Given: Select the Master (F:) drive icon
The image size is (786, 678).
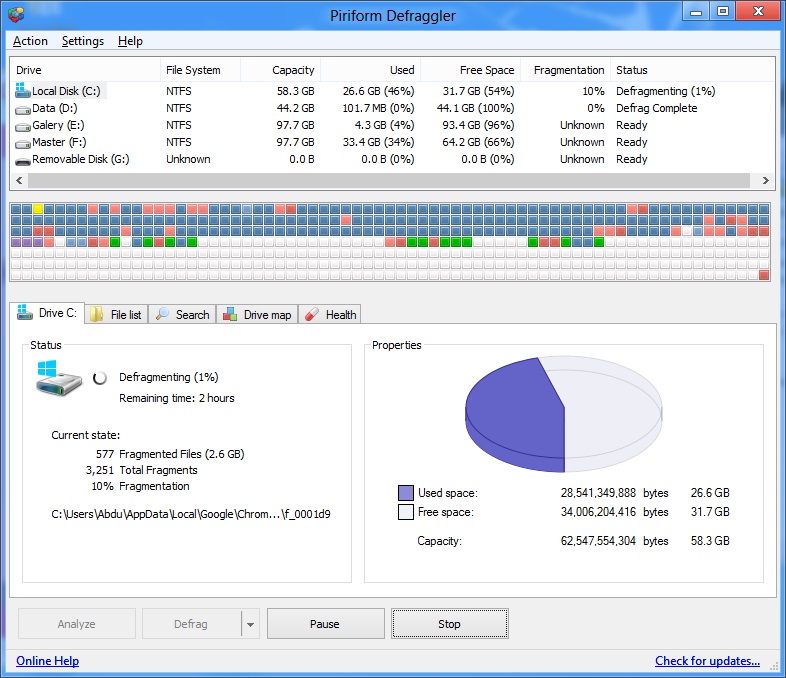Looking at the screenshot, I should coord(23,143).
